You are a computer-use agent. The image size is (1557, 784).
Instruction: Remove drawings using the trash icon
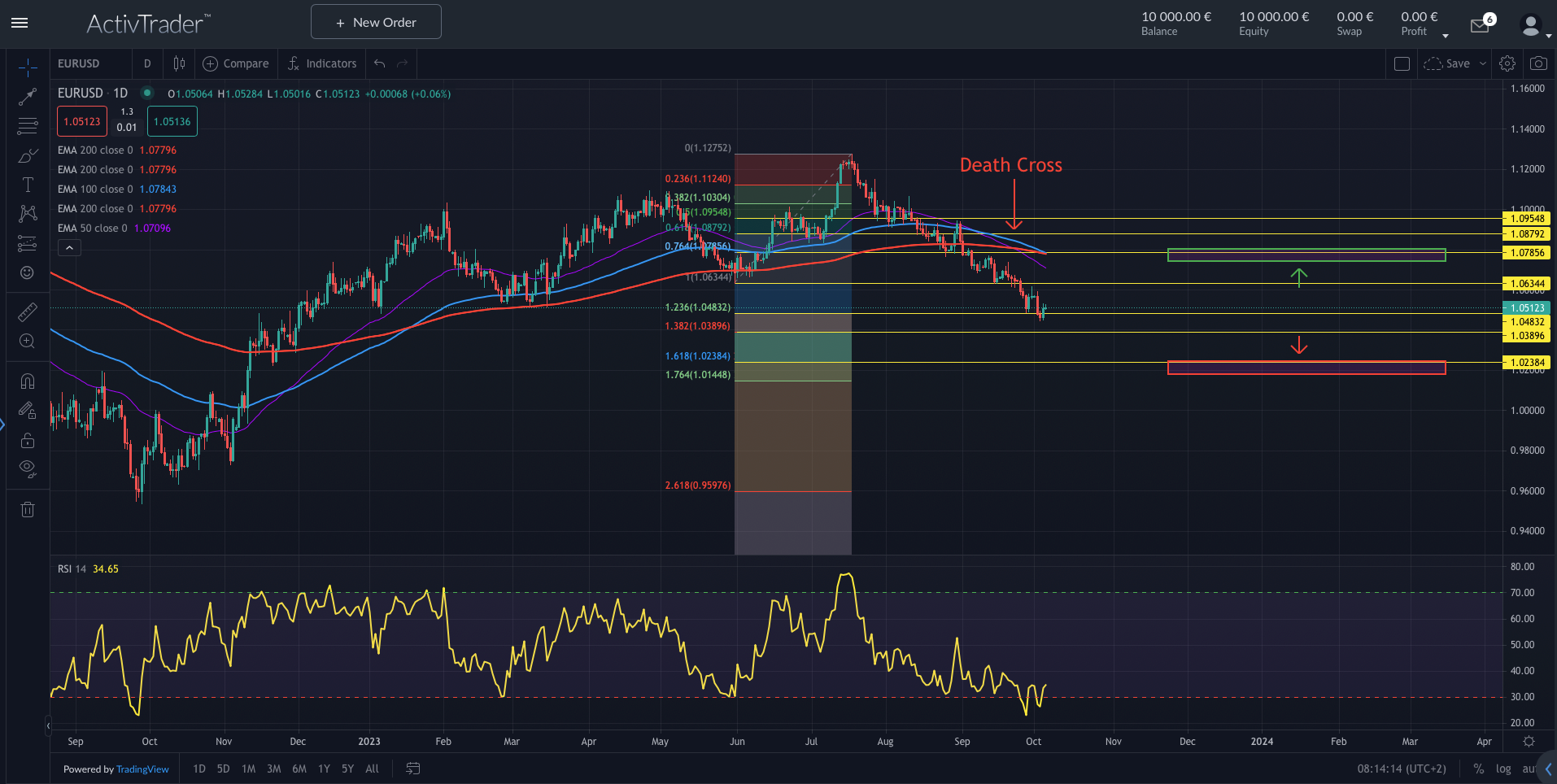pyautogui.click(x=27, y=508)
